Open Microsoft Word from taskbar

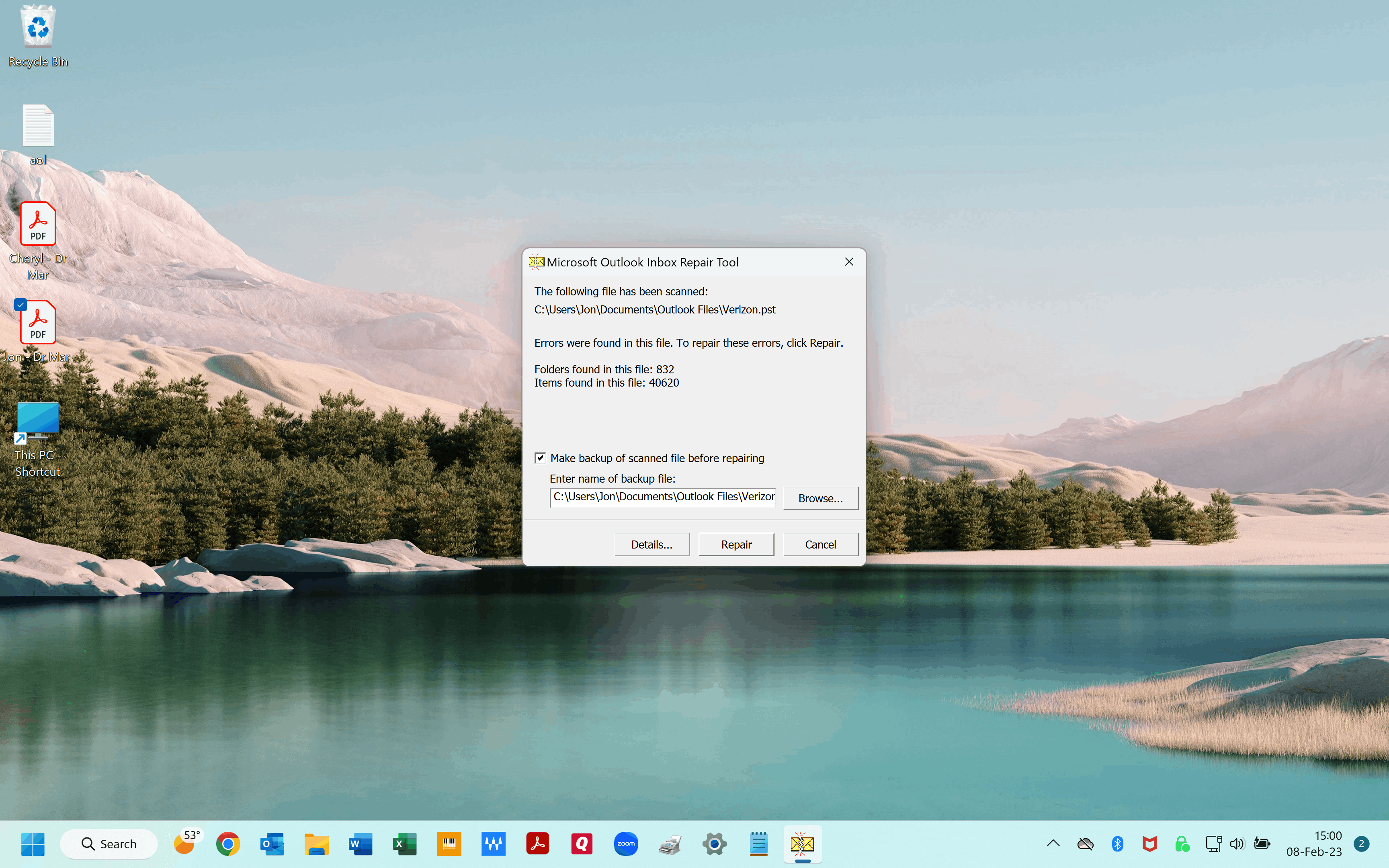click(361, 844)
